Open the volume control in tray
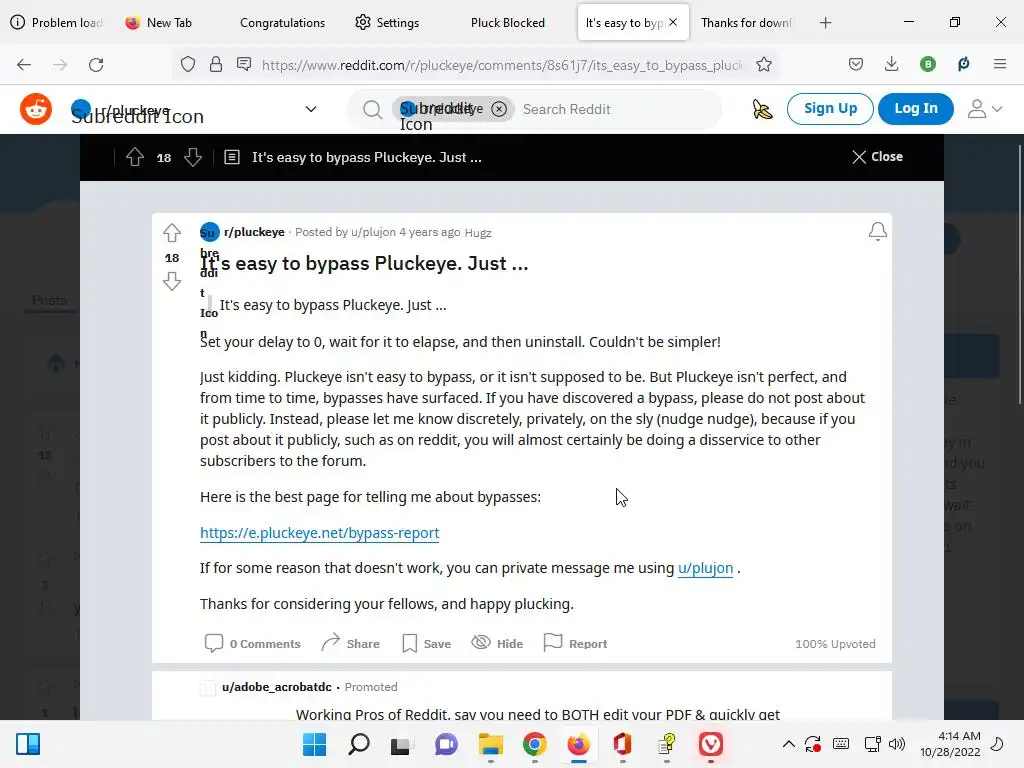This screenshot has height=768, width=1024. coord(897,744)
